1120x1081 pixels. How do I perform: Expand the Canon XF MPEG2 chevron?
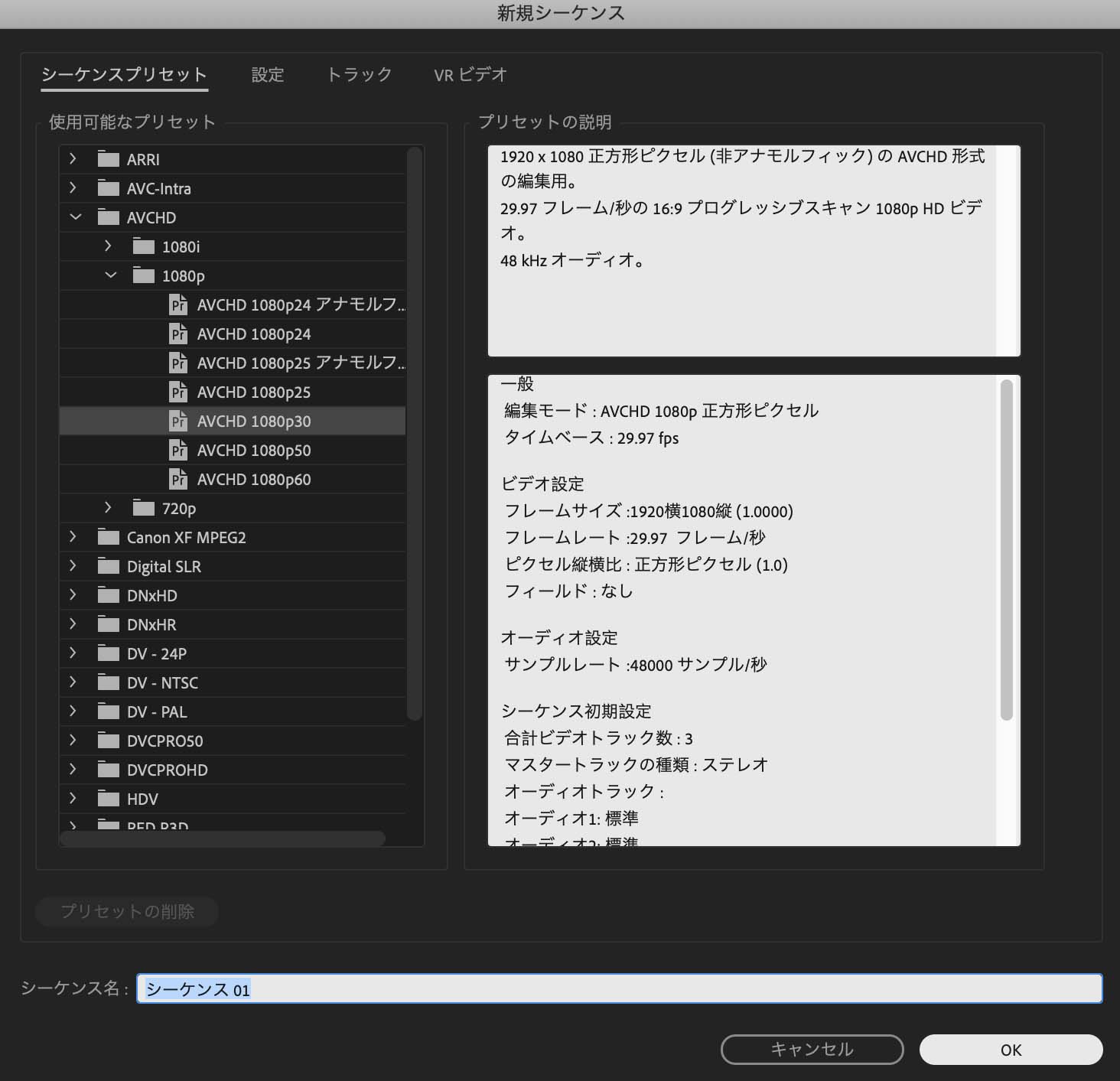[73, 536]
